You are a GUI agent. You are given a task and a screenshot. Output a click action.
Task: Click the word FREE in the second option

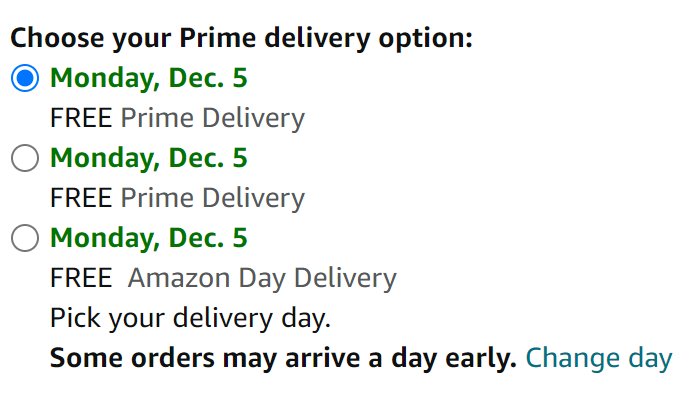(x=81, y=198)
